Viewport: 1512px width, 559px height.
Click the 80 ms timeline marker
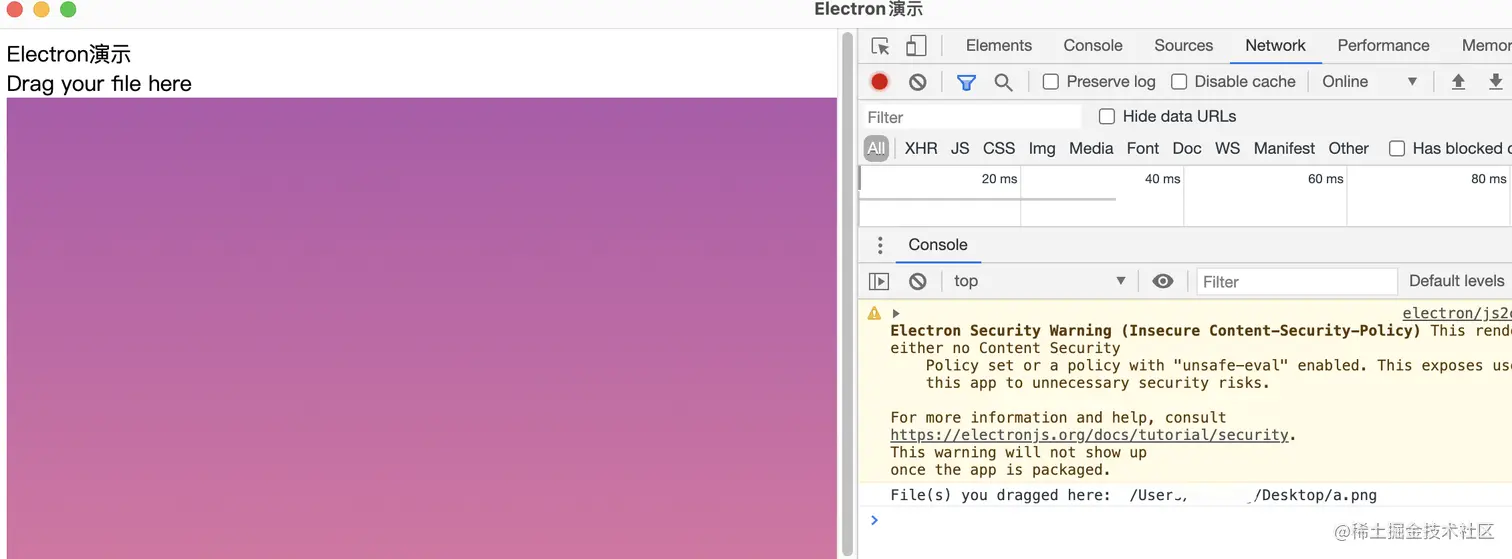click(1488, 179)
